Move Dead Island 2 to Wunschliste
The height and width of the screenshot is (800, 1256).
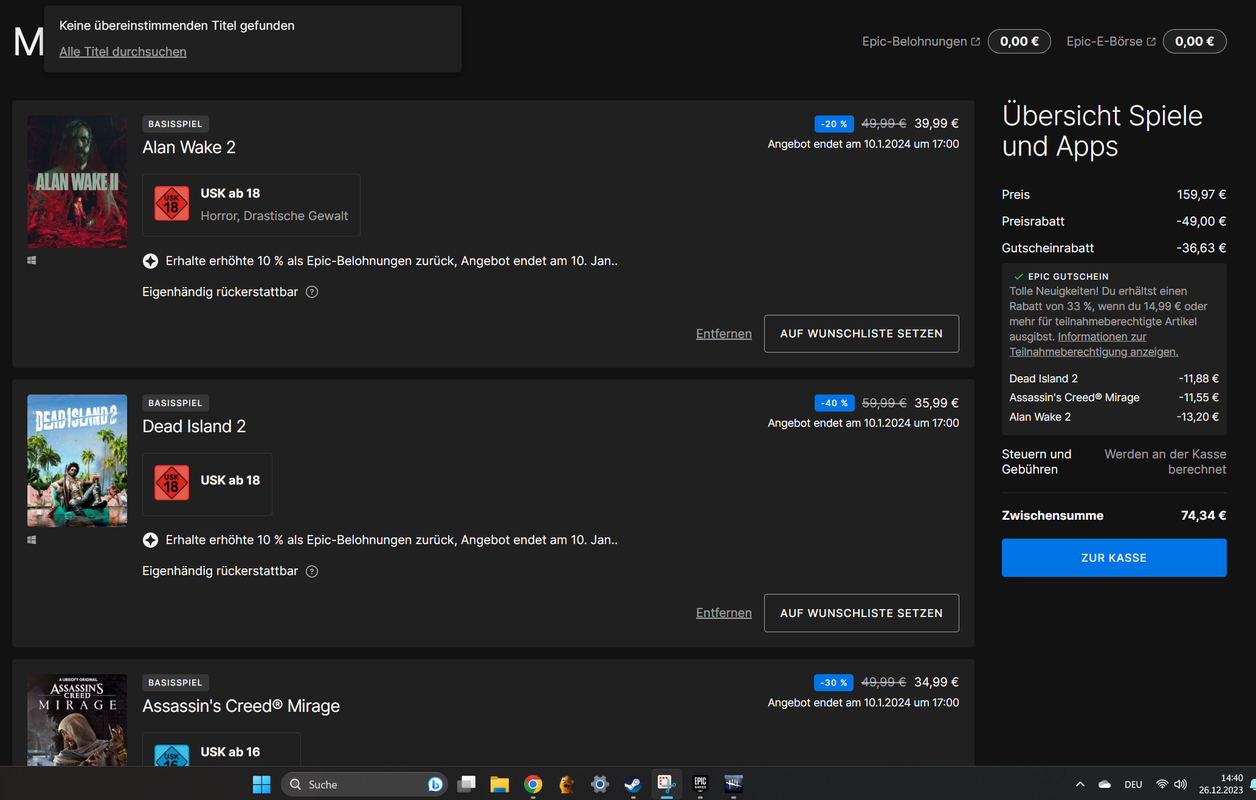point(861,613)
